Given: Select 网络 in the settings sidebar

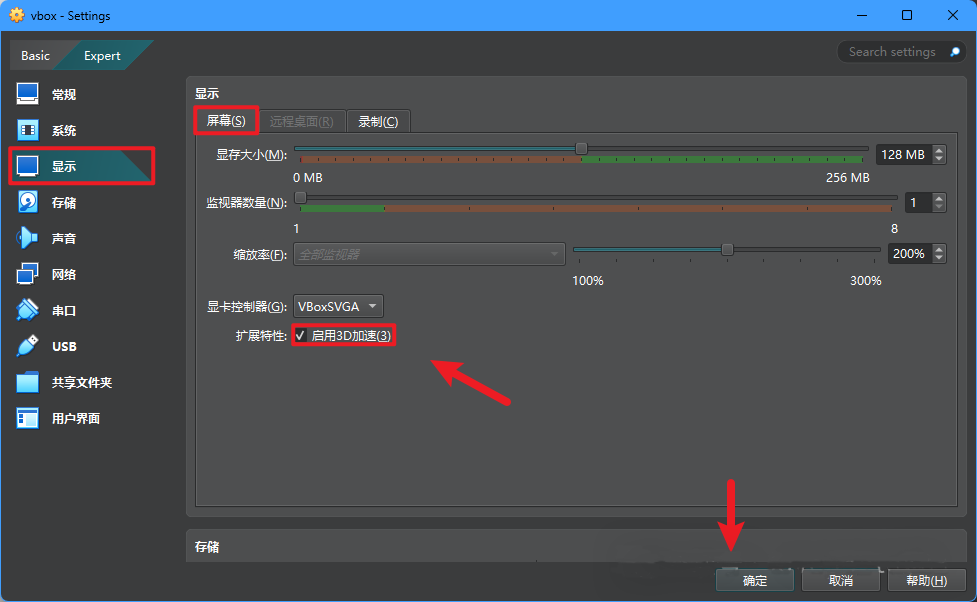Looking at the screenshot, I should click(64, 275).
